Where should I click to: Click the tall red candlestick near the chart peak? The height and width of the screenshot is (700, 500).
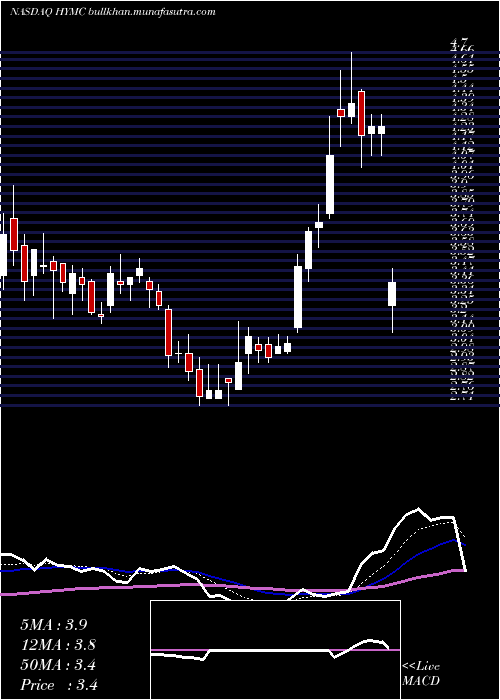point(361,113)
